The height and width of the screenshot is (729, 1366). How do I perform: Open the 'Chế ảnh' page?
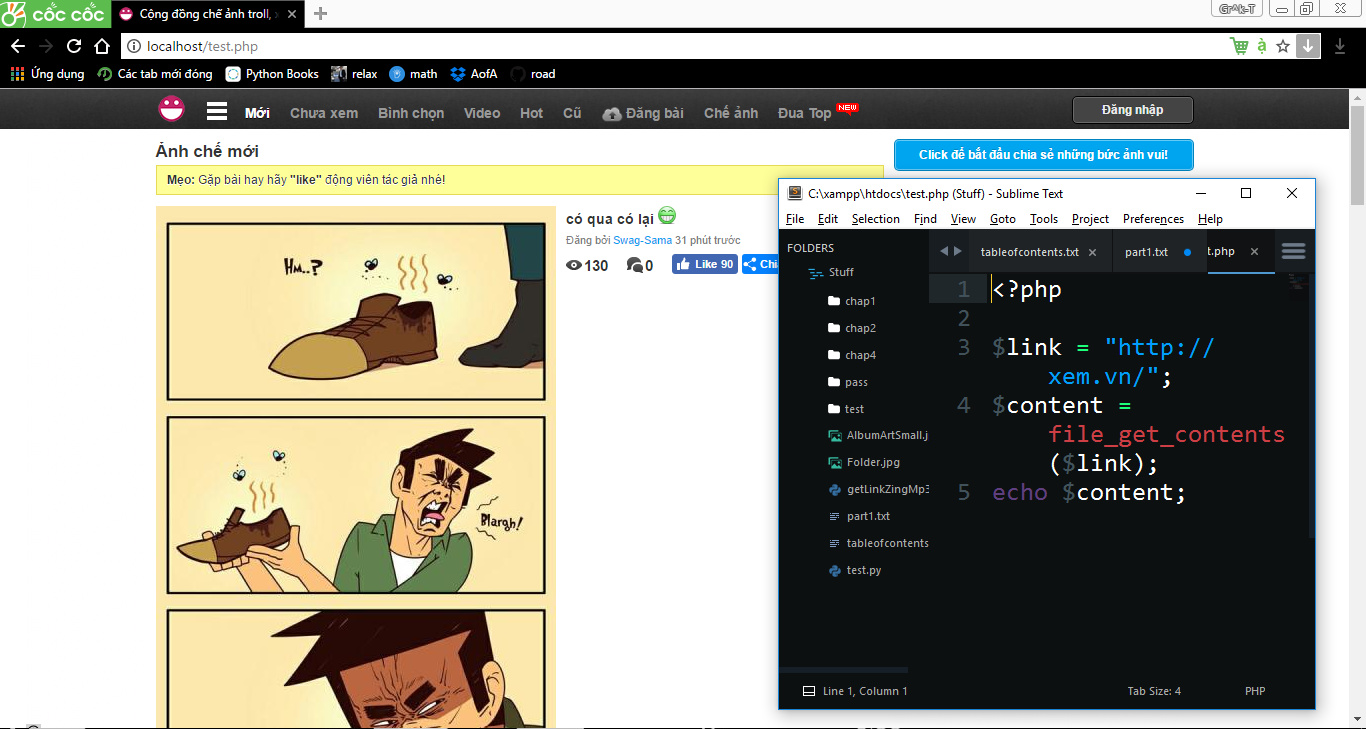coord(731,113)
